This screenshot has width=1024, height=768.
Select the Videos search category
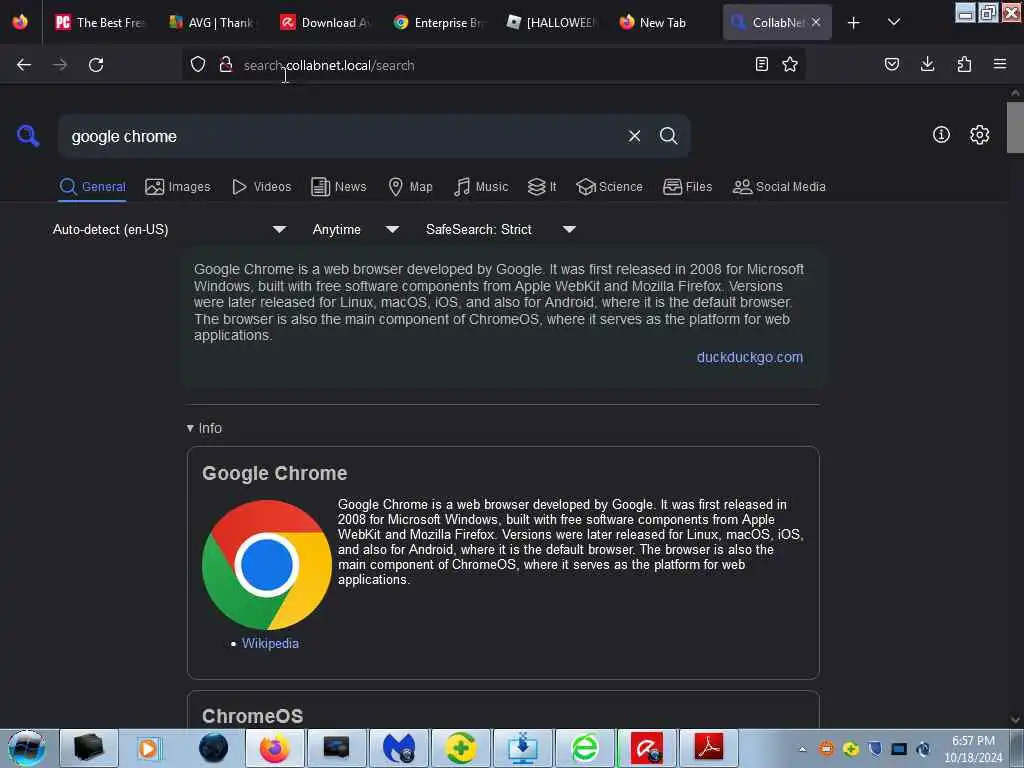pos(261,187)
